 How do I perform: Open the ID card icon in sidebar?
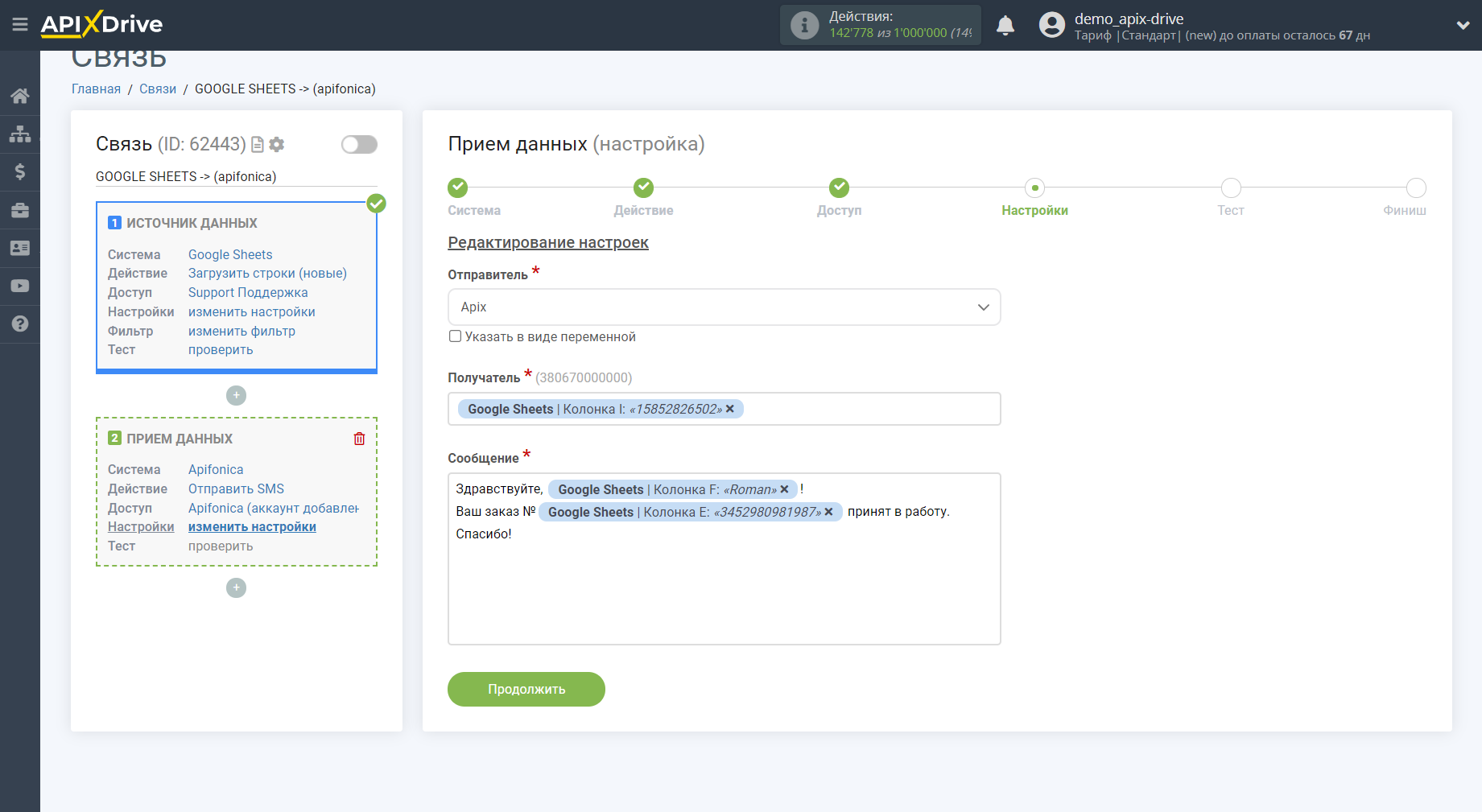point(20,248)
